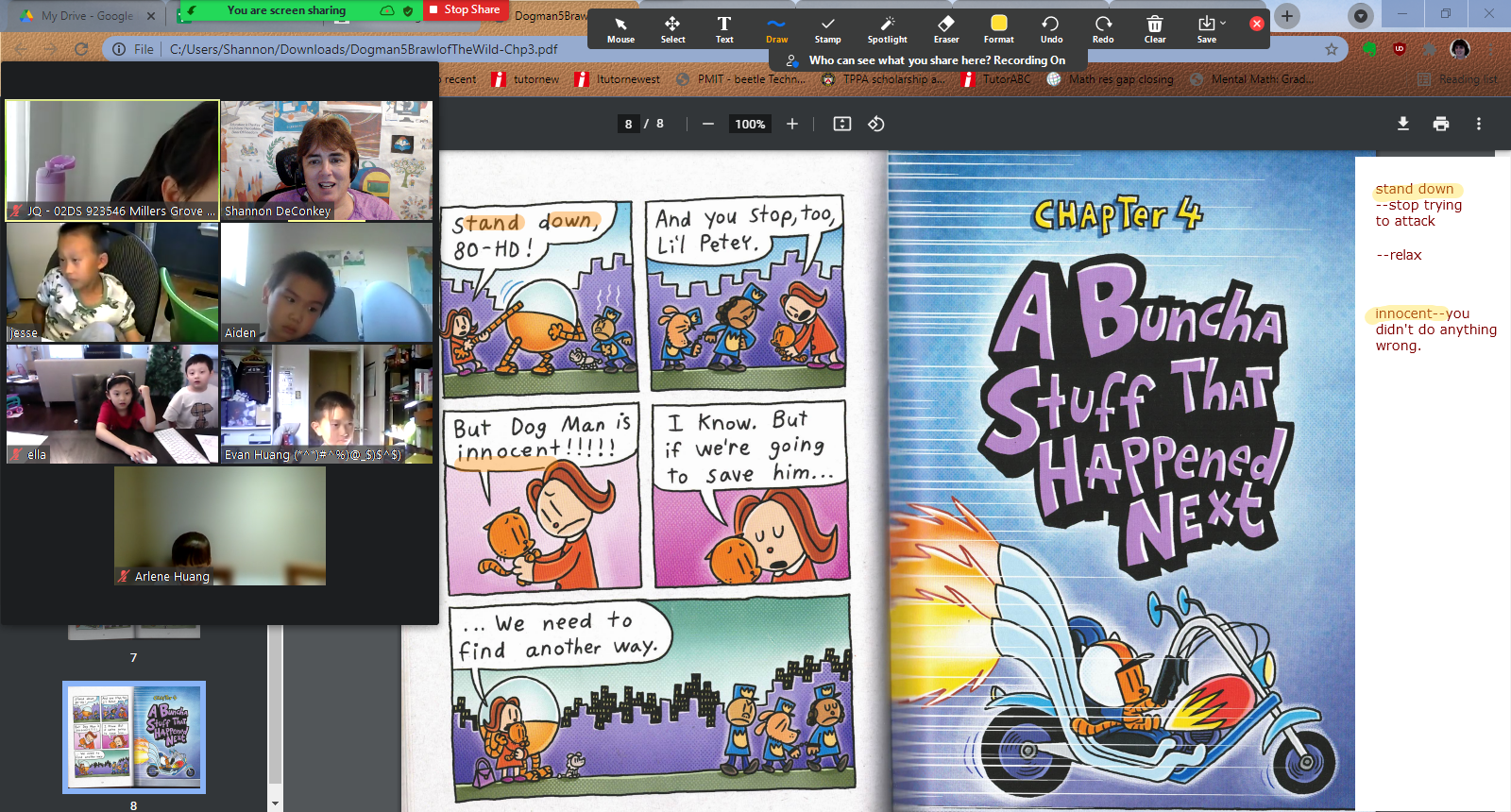Stop sharing the screen
Viewport: 1511px width, 812px height.
(466, 9)
